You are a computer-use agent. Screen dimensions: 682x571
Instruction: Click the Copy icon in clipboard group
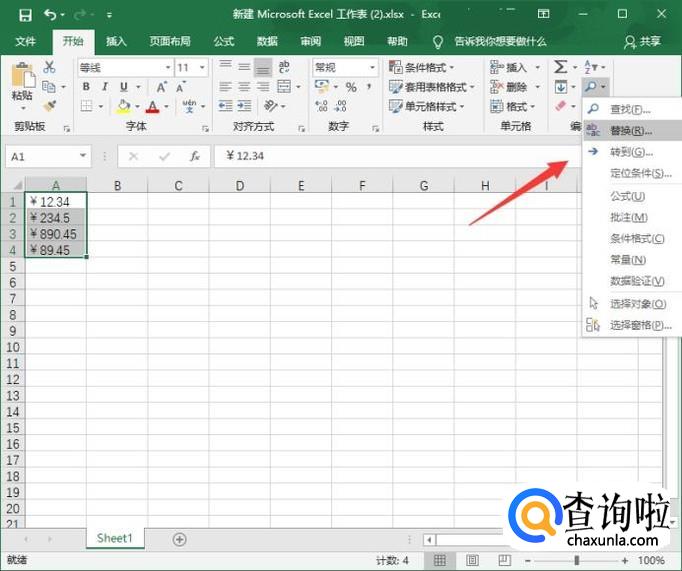coord(49,87)
